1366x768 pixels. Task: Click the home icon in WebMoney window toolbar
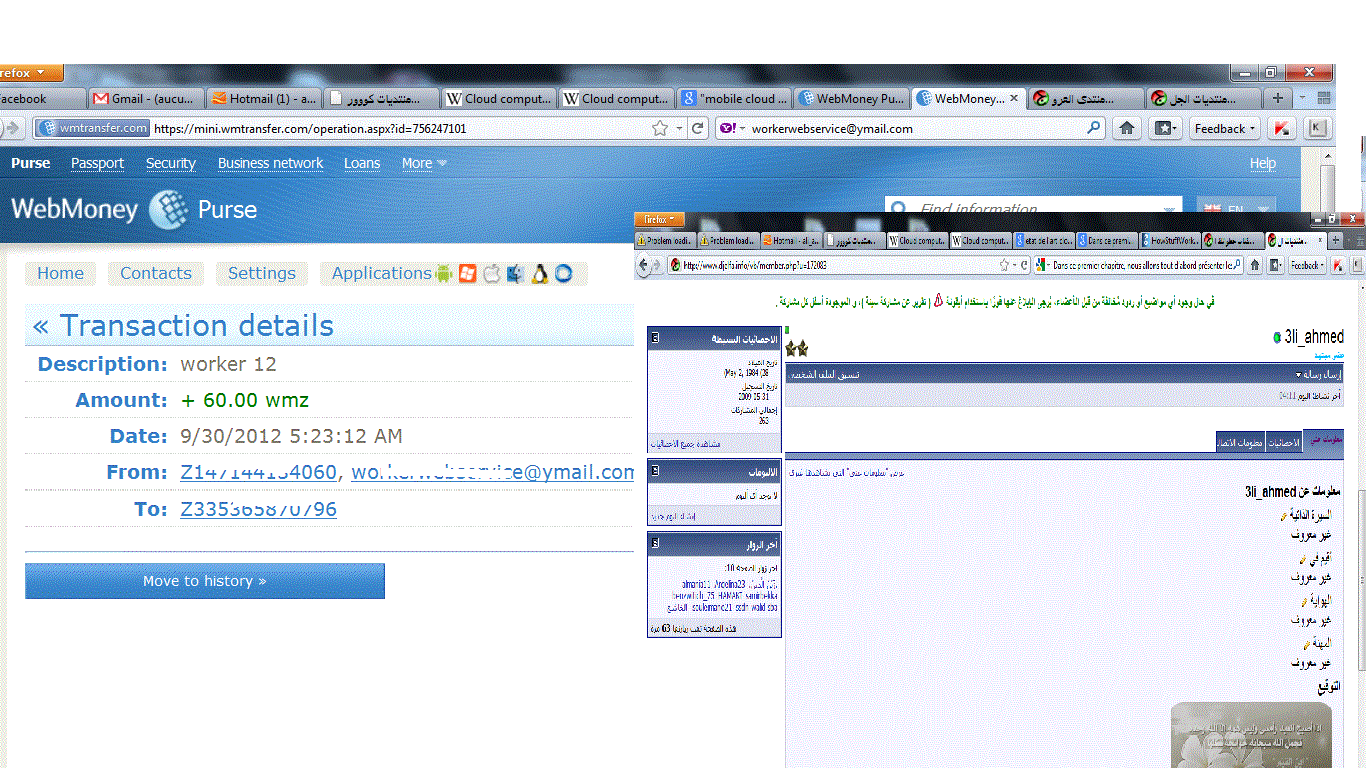1127,128
